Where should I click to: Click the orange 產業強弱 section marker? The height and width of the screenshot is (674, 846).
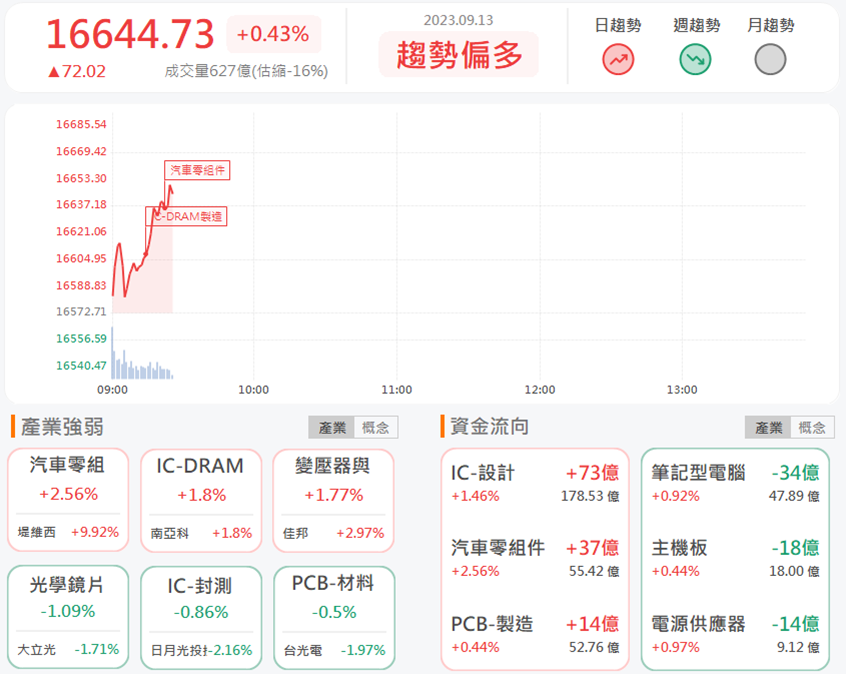[11, 425]
